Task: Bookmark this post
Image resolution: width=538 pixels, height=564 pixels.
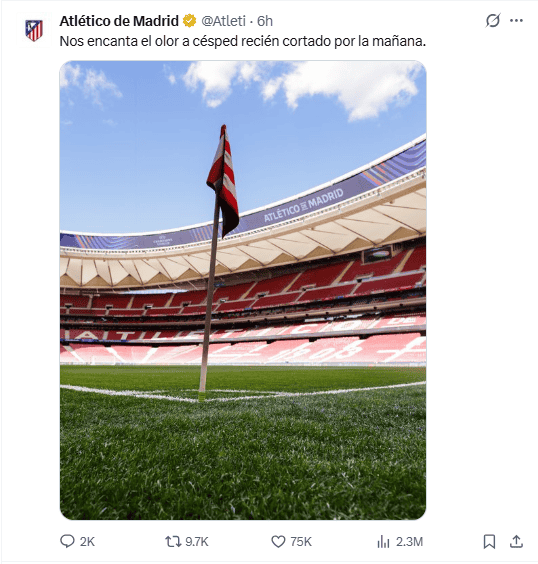Action: pyautogui.click(x=489, y=541)
